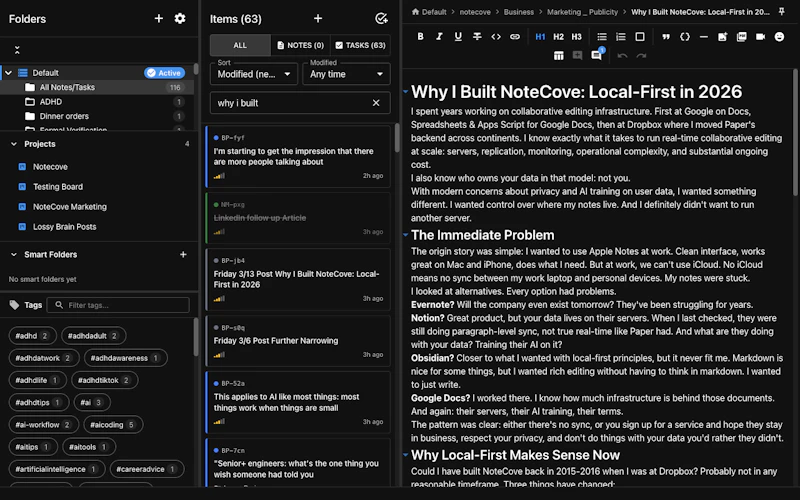Viewport: 800px width, 500px height.
Task: Switch to TASKS (63) tab
Action: pyautogui.click(x=360, y=45)
